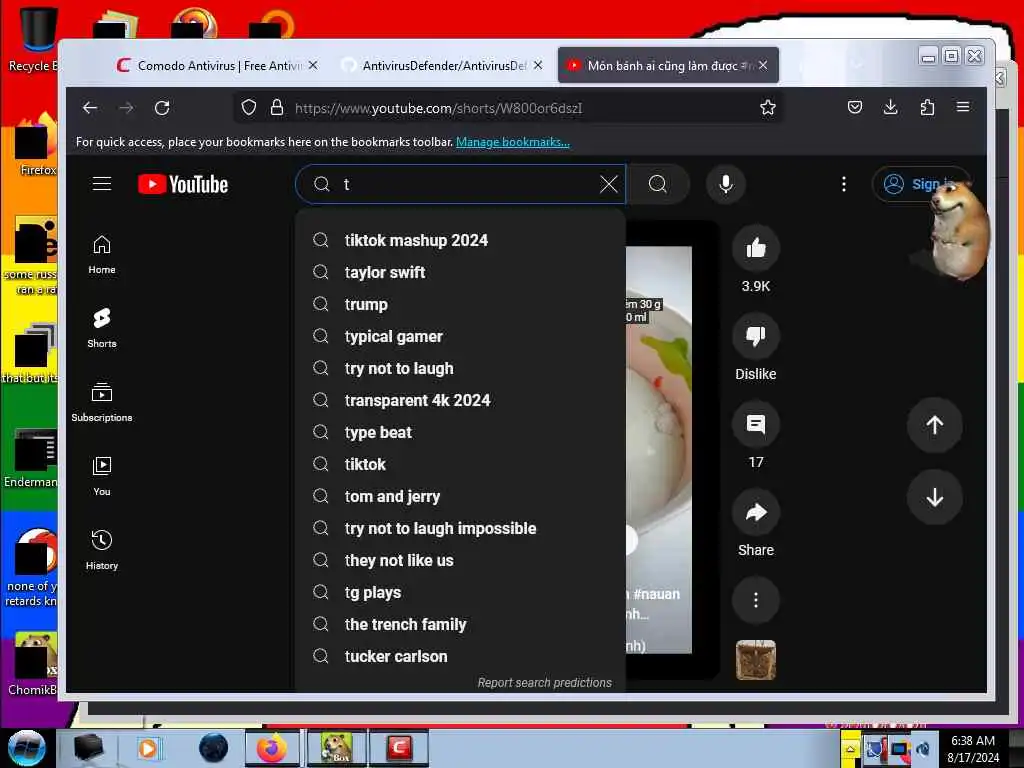Image resolution: width=1024 pixels, height=768 pixels.
Task: Open more actions for the short
Action: [756, 600]
